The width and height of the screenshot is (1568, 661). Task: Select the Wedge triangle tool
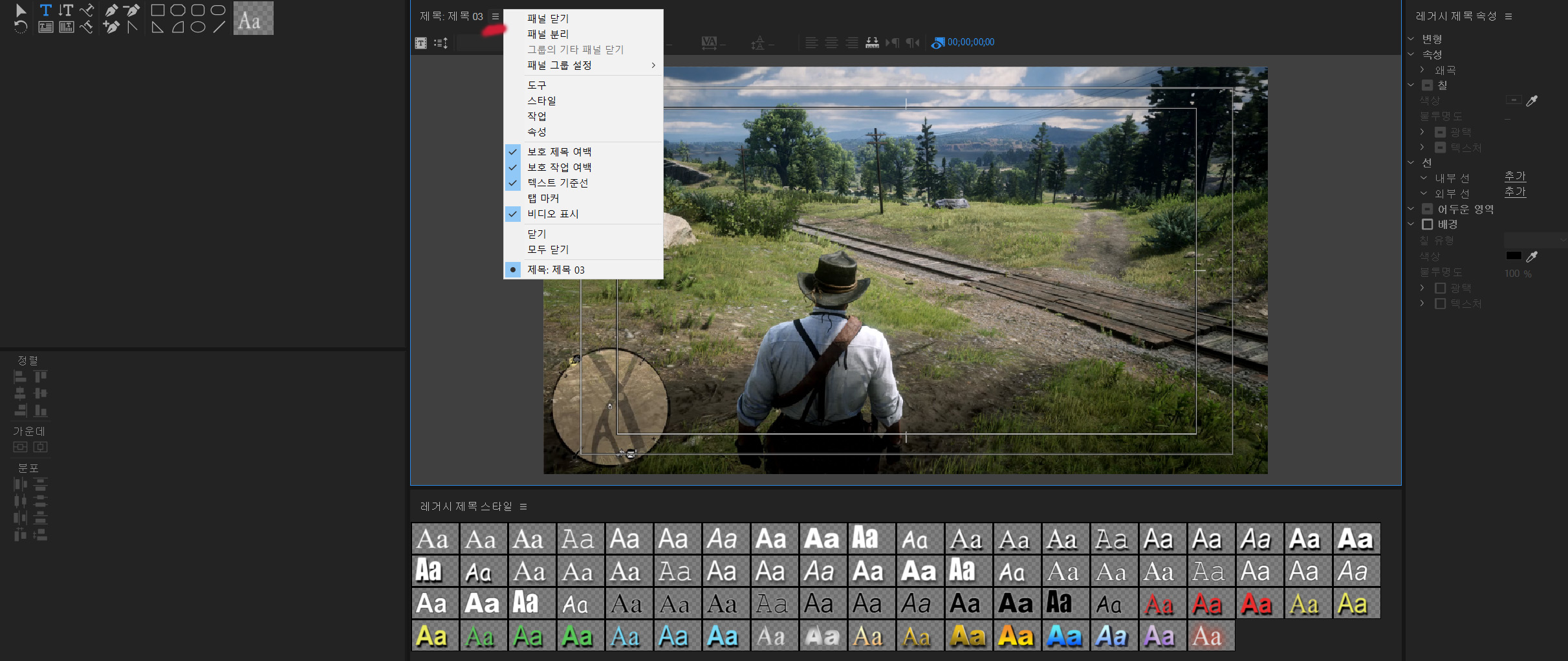coord(157,27)
